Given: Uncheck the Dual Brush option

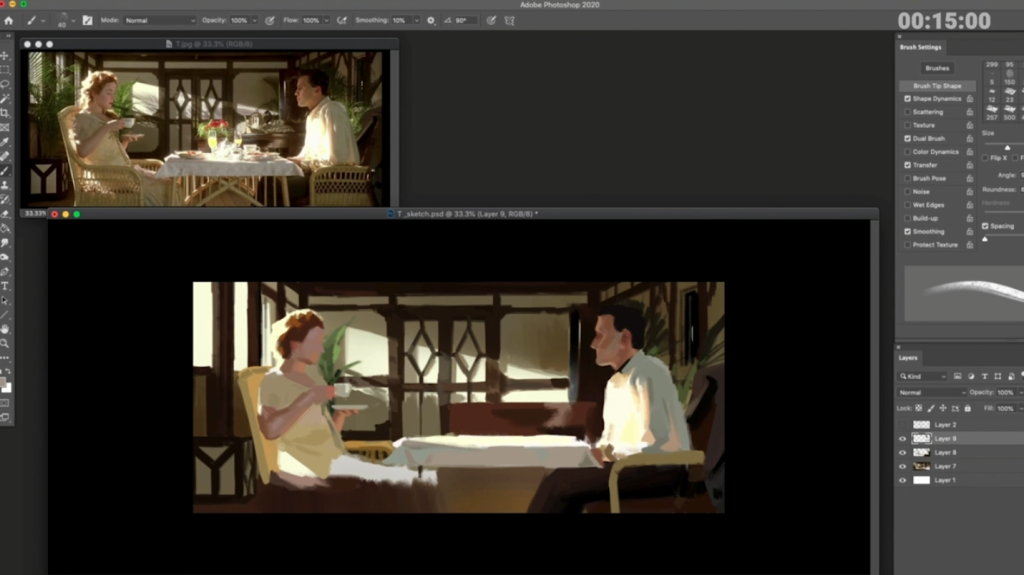Looking at the screenshot, I should click(908, 138).
